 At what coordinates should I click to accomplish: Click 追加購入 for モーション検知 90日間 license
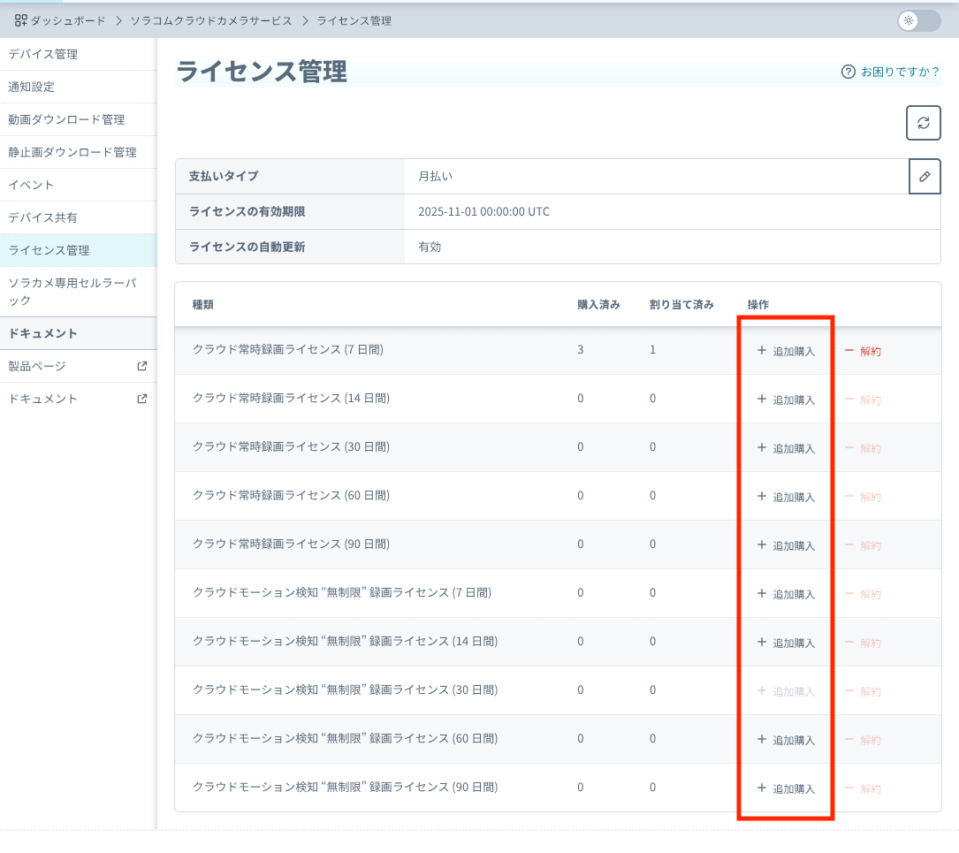786,788
